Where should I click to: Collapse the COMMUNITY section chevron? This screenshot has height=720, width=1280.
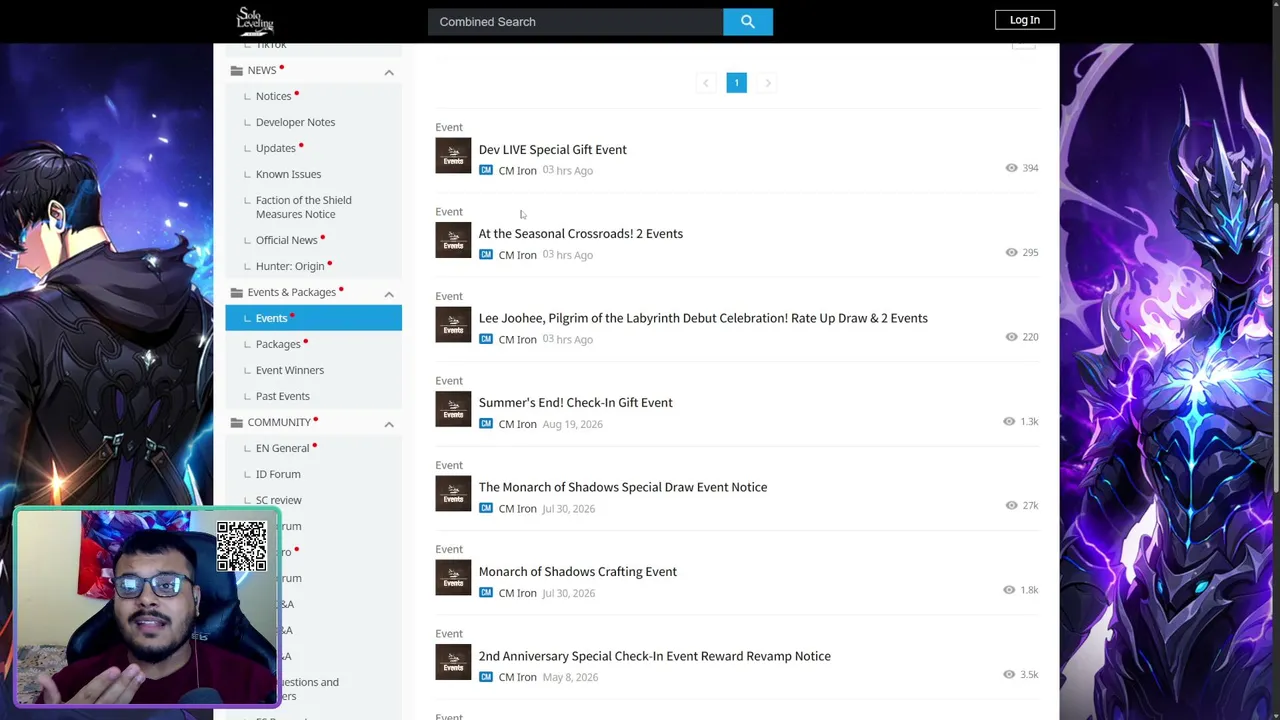tap(389, 424)
